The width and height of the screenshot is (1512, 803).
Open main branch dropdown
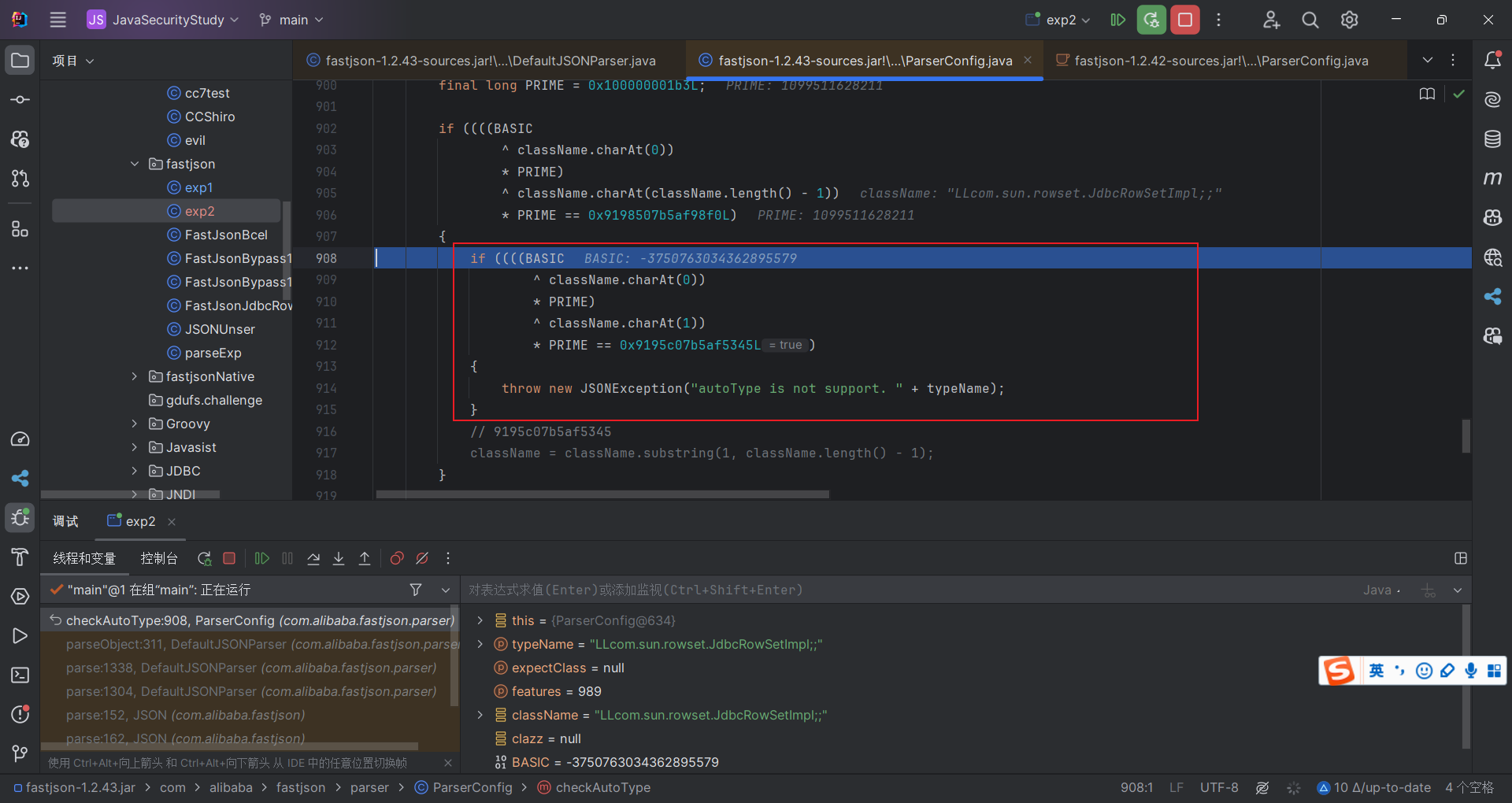coord(291,20)
